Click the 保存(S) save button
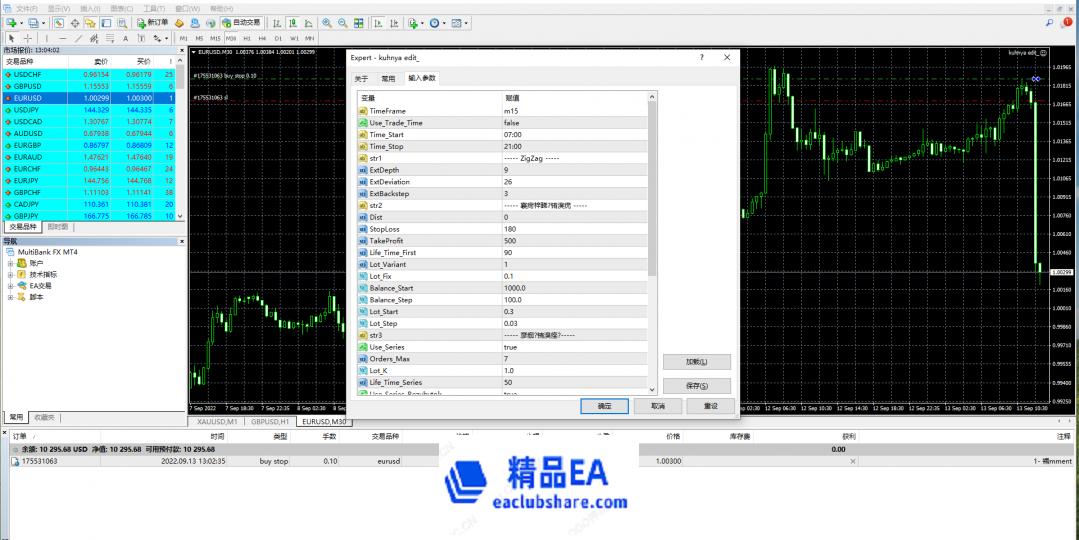1079x540 pixels. pos(696,385)
